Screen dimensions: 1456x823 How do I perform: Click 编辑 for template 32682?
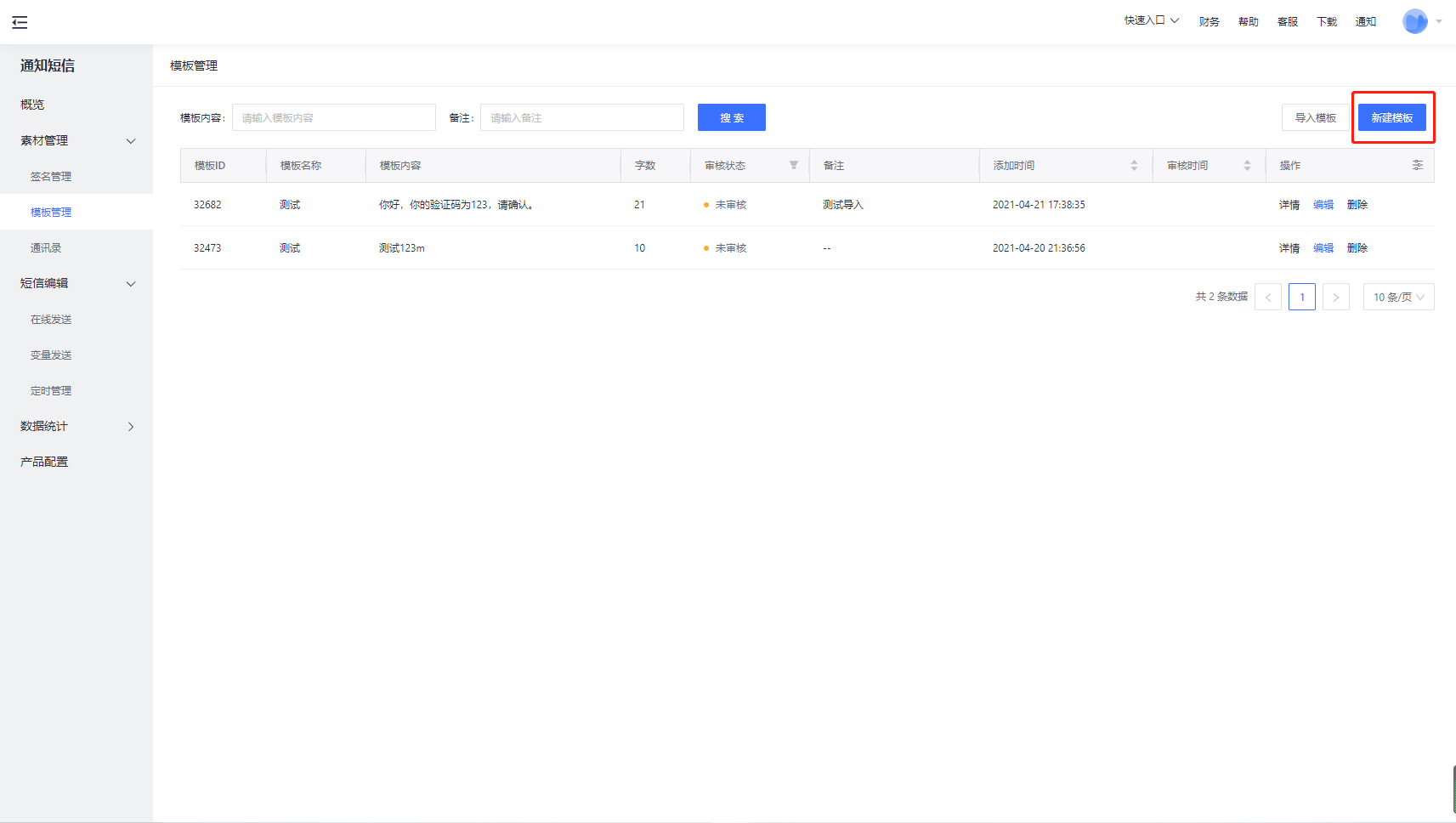pyautogui.click(x=1323, y=205)
